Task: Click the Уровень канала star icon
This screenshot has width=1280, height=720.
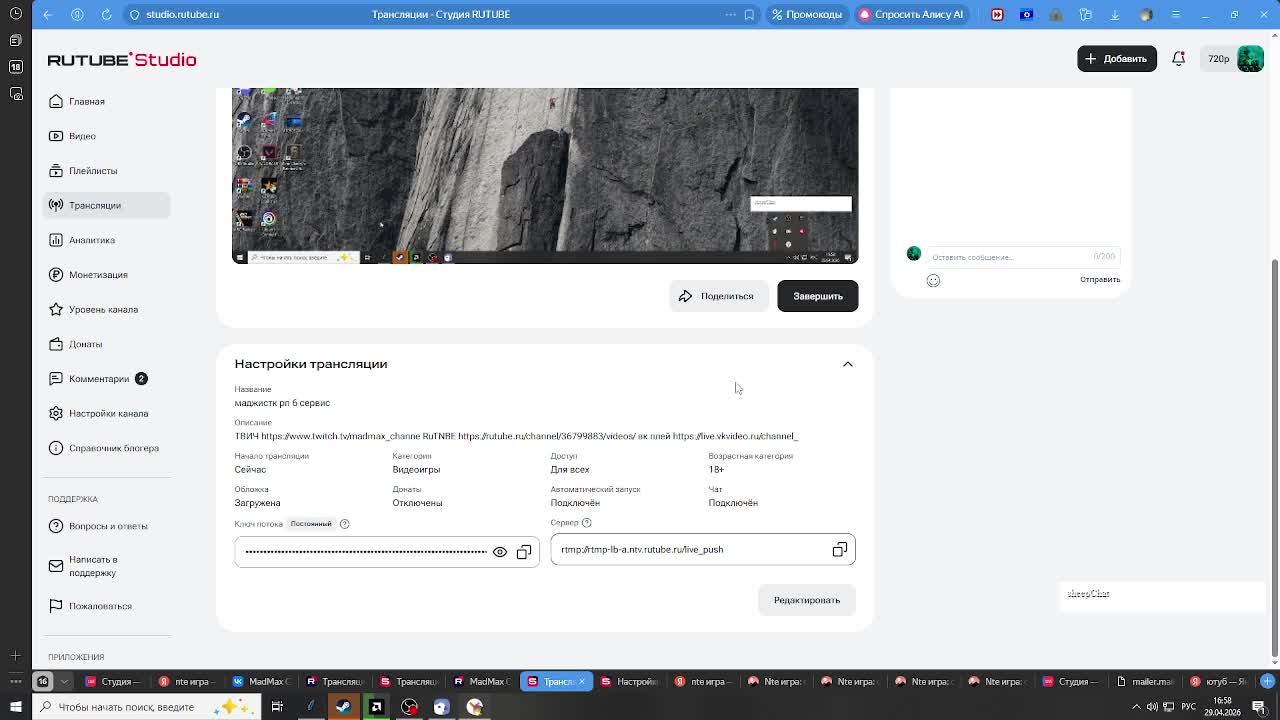Action: 56,309
